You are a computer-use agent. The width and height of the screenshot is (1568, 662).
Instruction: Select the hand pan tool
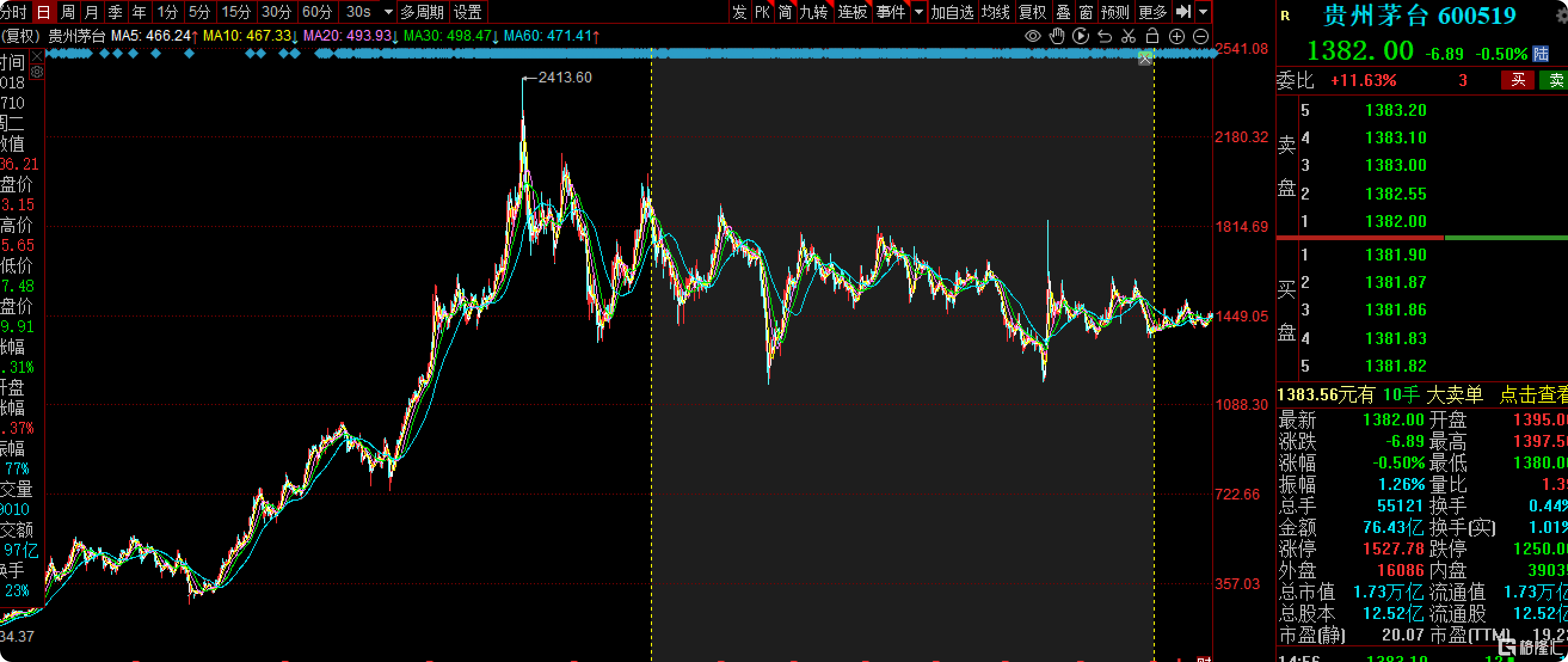(1057, 36)
